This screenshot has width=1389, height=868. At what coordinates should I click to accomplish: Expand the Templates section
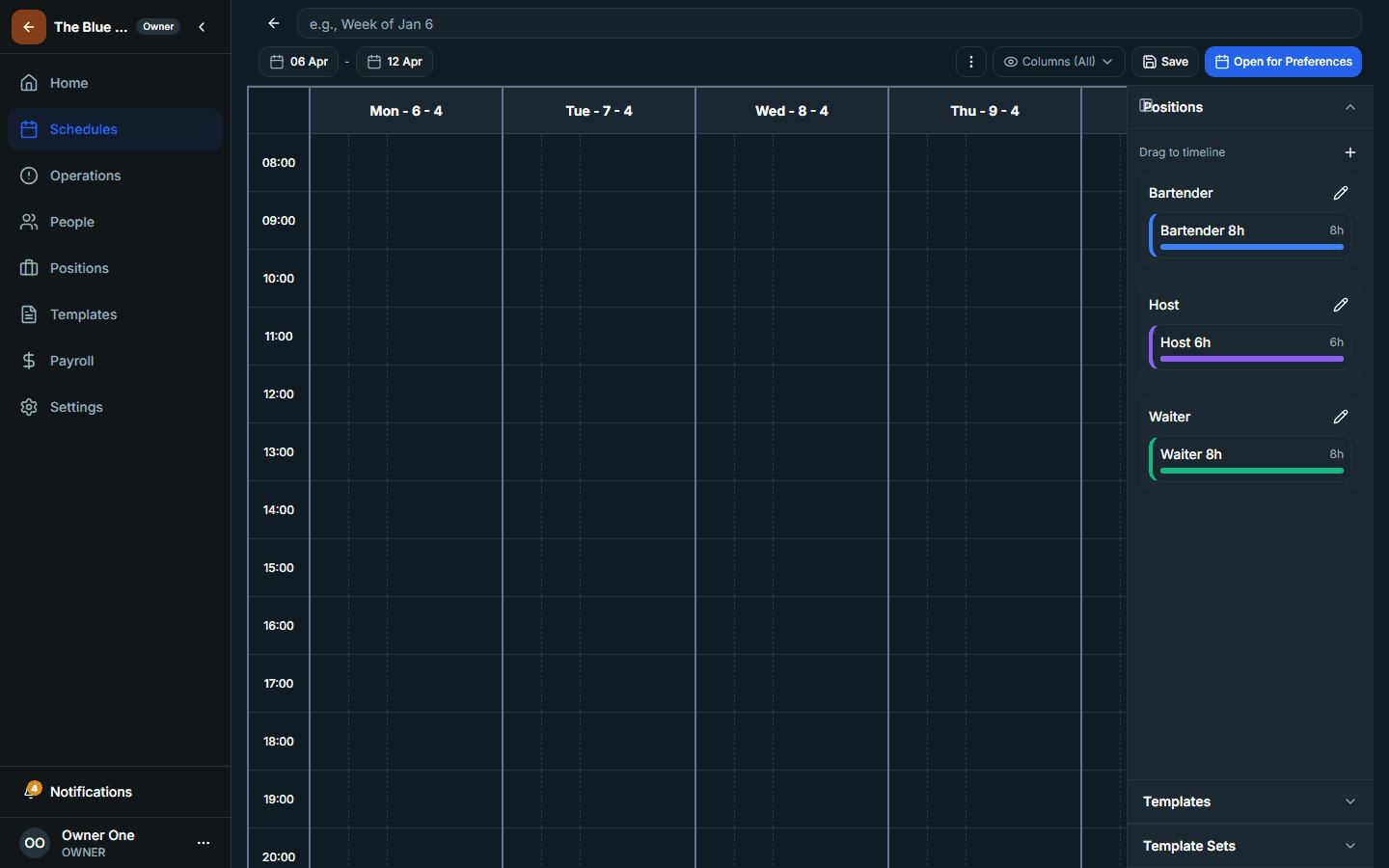[1250, 801]
